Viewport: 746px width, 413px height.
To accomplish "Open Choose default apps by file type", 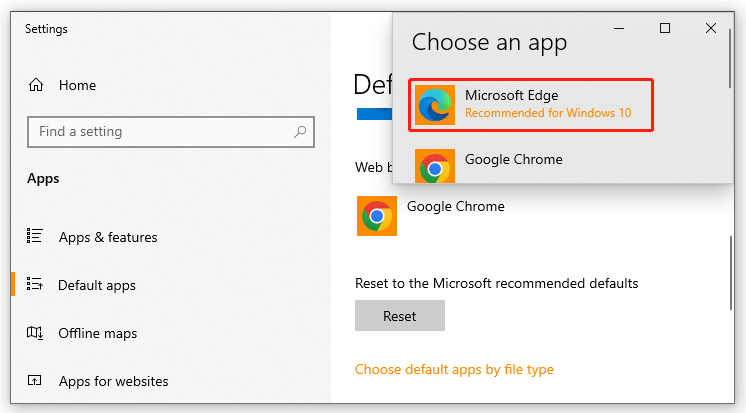I will pyautogui.click(x=454, y=370).
